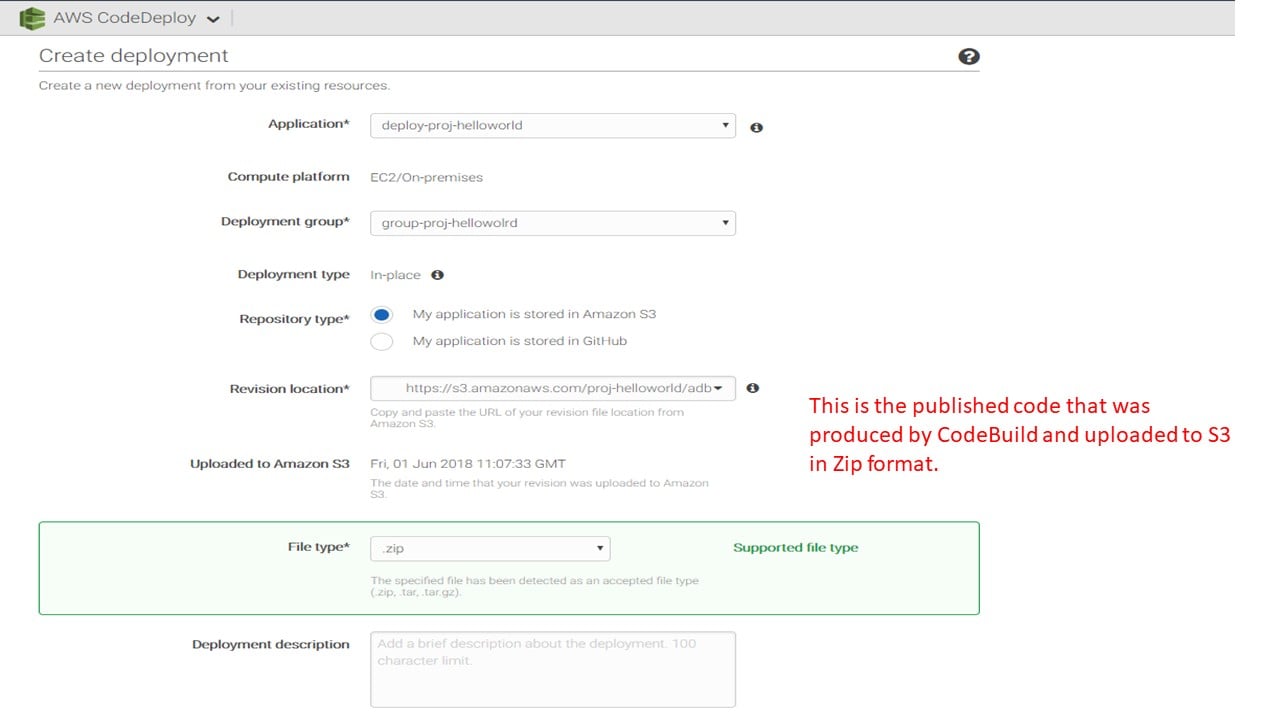The height and width of the screenshot is (720, 1280).
Task: Click the 'Supported file type' green text
Action: tap(795, 548)
